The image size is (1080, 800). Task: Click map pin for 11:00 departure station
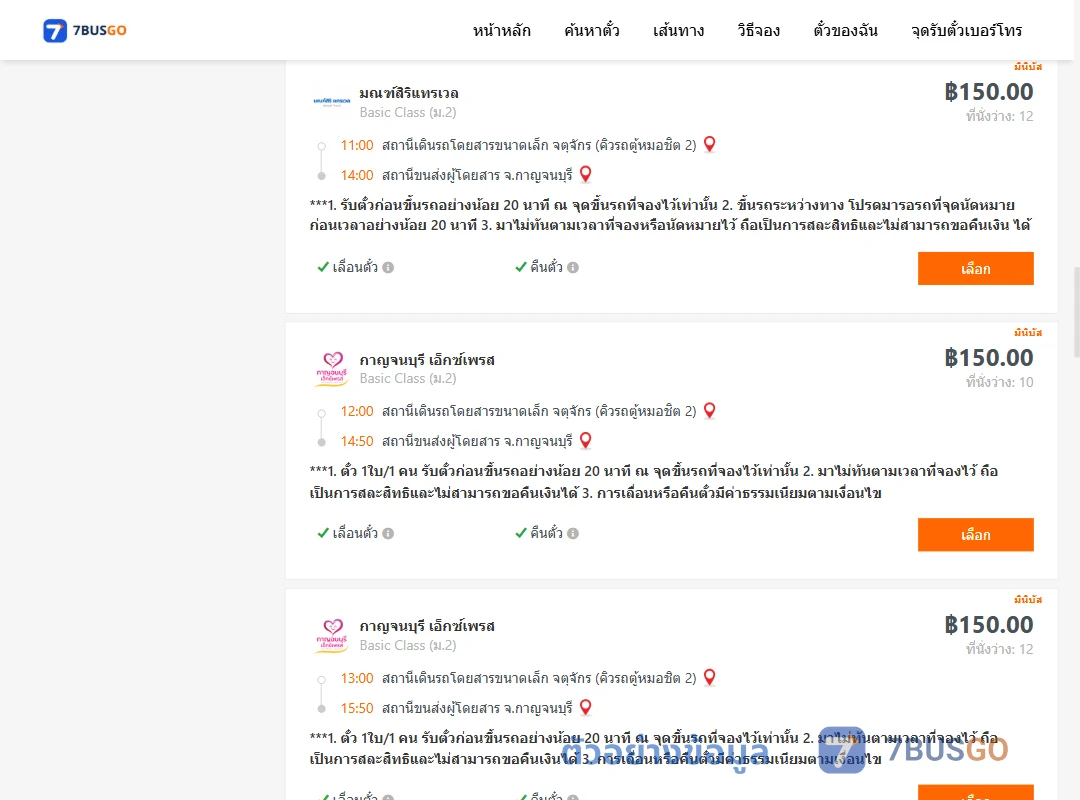pos(709,144)
